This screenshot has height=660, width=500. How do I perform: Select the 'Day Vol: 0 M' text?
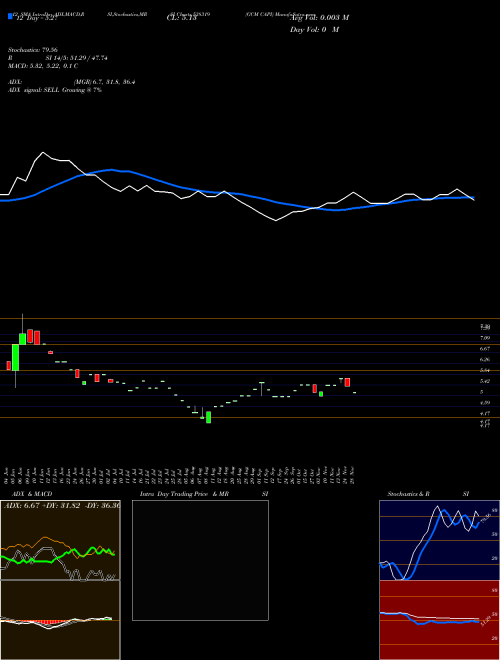click(314, 30)
